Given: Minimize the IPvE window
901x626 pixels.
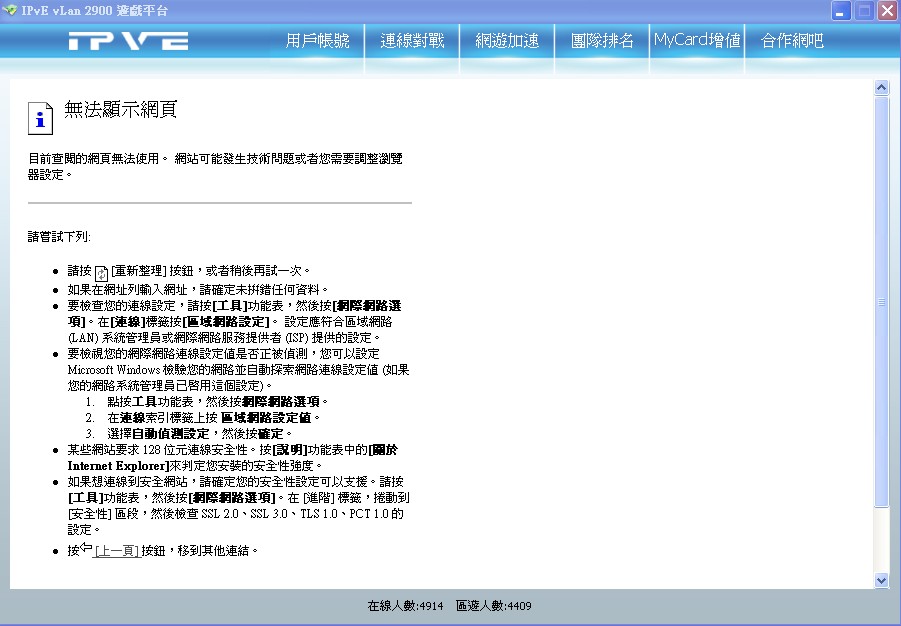Looking at the screenshot, I should click(841, 10).
